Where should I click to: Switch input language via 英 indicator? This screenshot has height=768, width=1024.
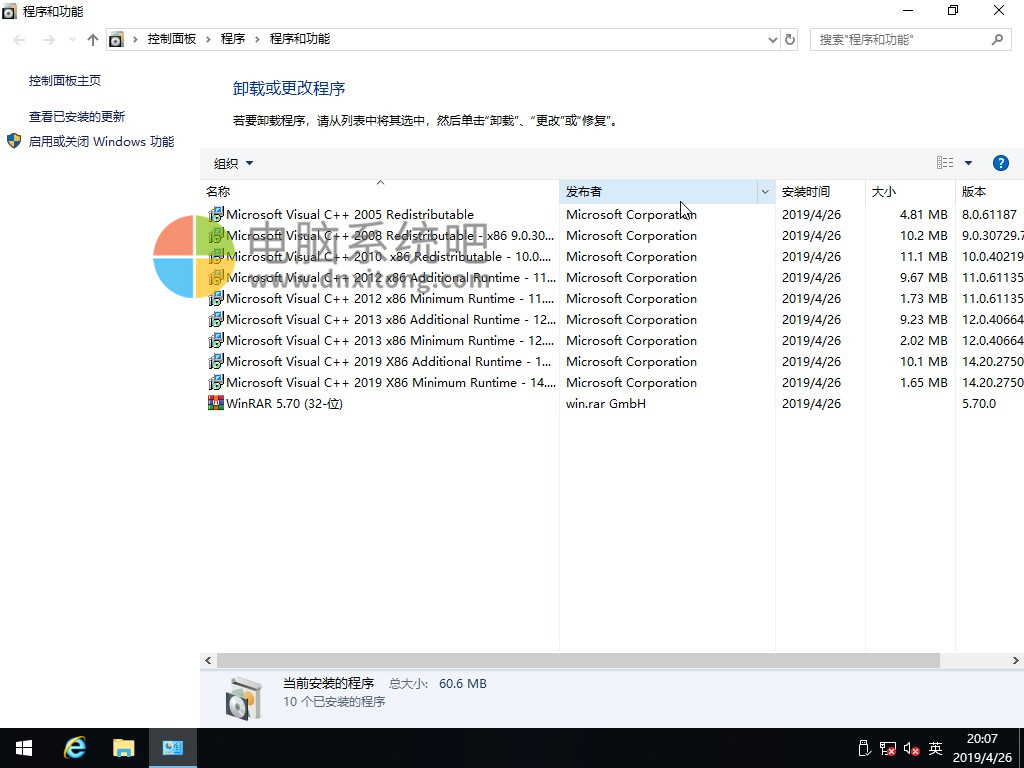tap(935, 748)
